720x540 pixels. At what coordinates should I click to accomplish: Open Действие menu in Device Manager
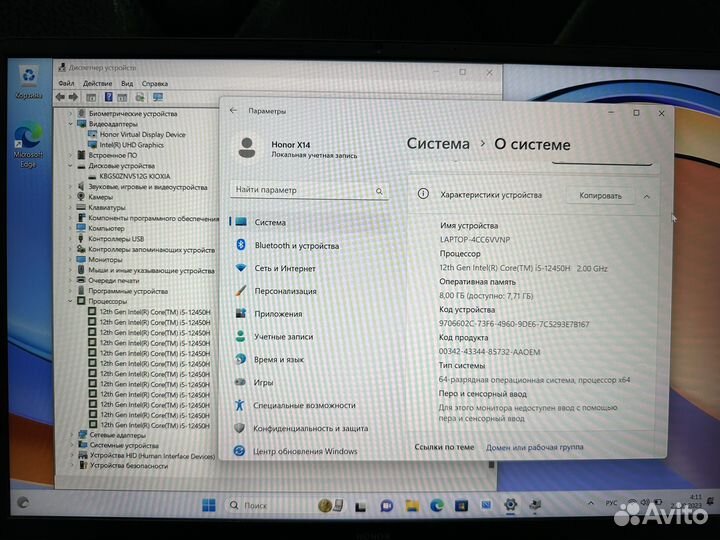(x=97, y=84)
